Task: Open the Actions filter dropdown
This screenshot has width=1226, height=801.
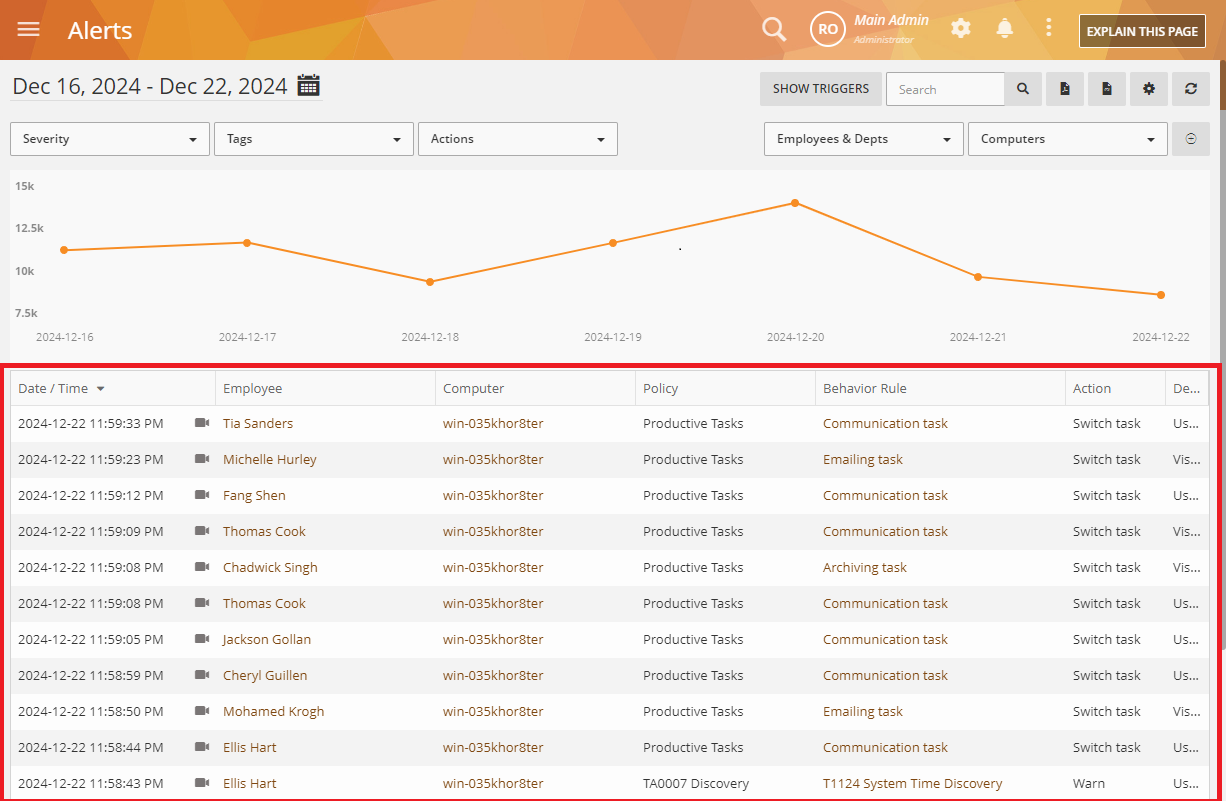Action: 518,139
